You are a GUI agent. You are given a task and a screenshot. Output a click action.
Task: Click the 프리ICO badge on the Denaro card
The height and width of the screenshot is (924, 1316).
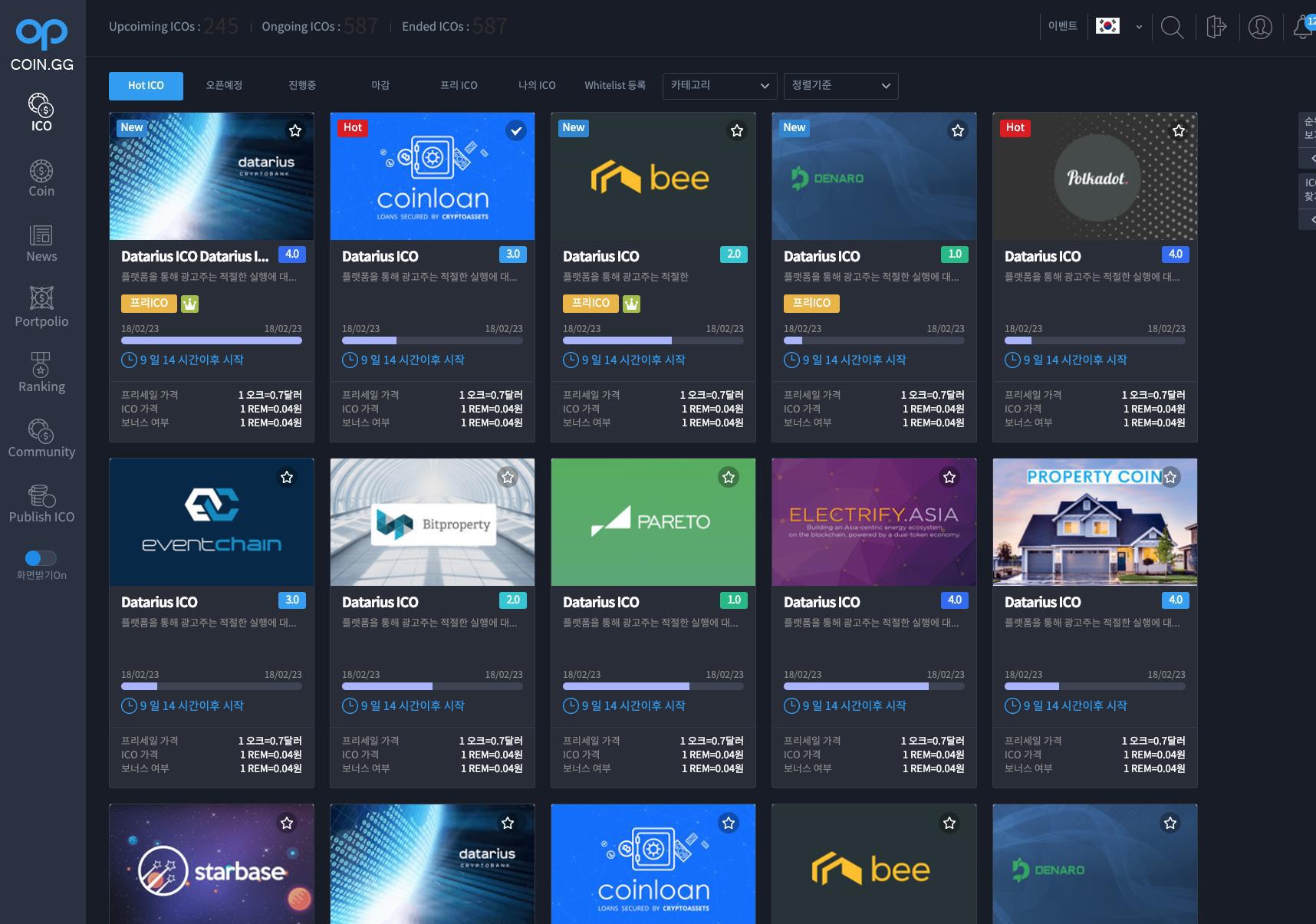pyautogui.click(x=811, y=304)
